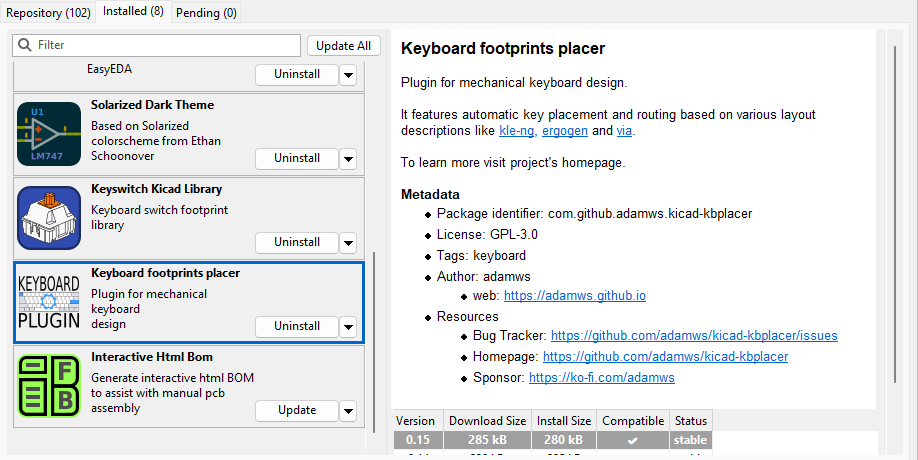Open the Pending (0) tab

206,12
